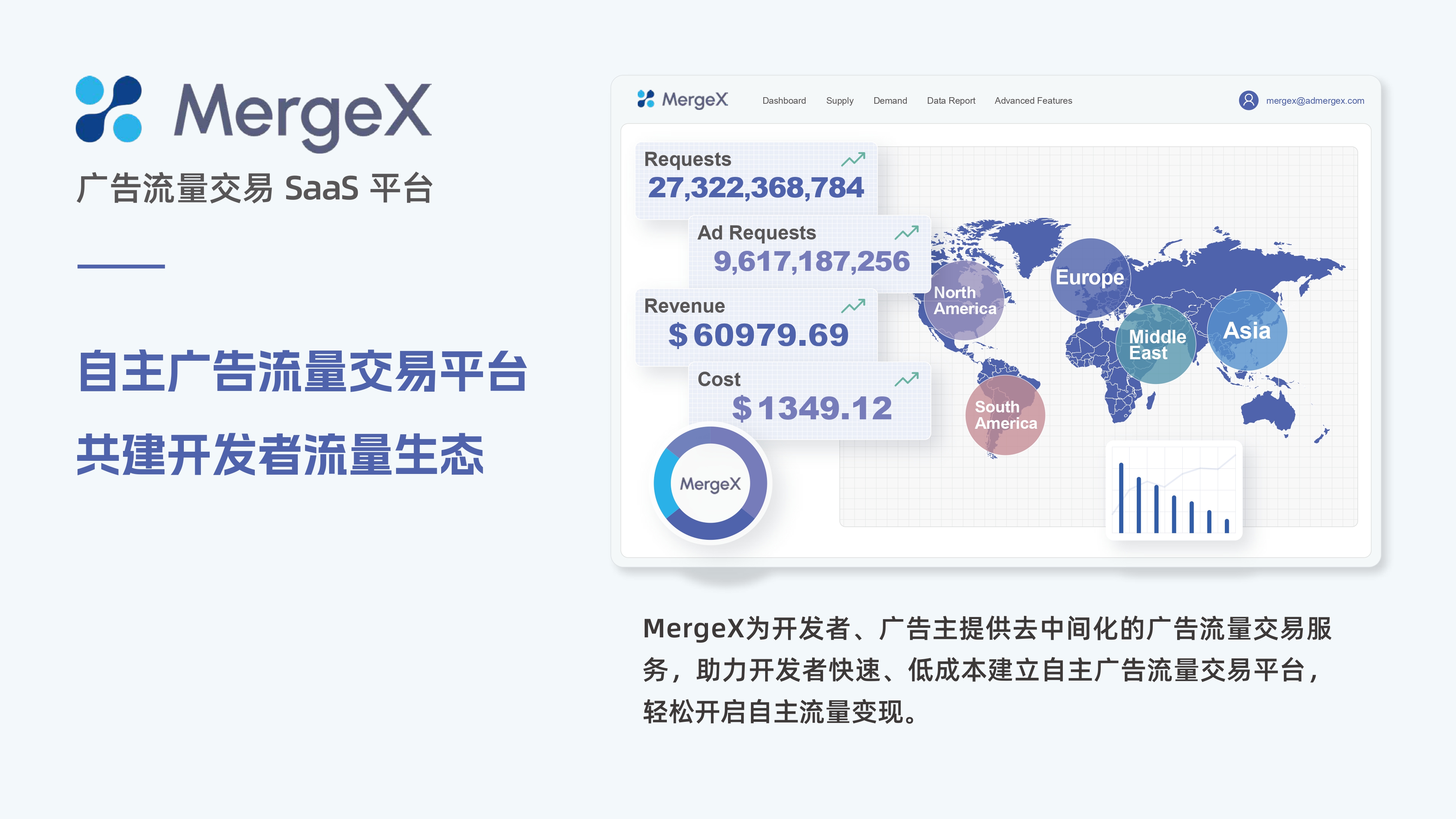Image resolution: width=1456 pixels, height=819 pixels.
Task: Open the Supply menu item
Action: (840, 100)
